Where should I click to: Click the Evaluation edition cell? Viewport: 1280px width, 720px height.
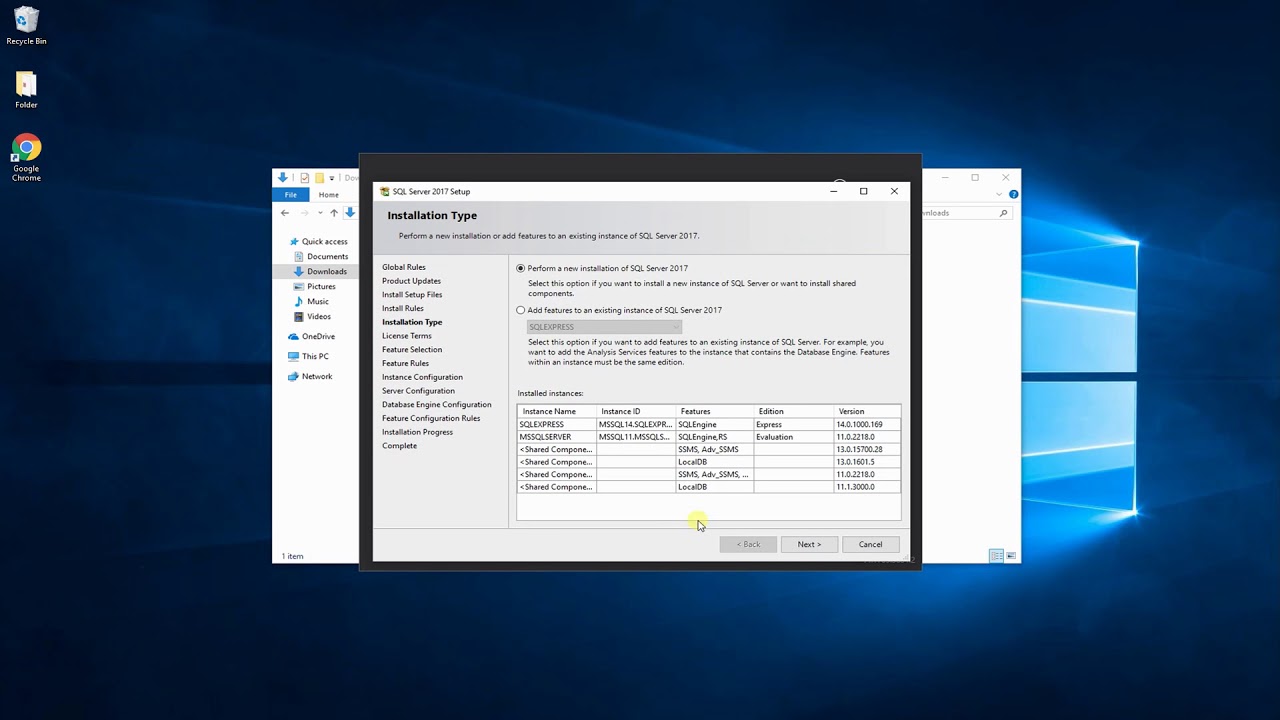click(x=794, y=437)
